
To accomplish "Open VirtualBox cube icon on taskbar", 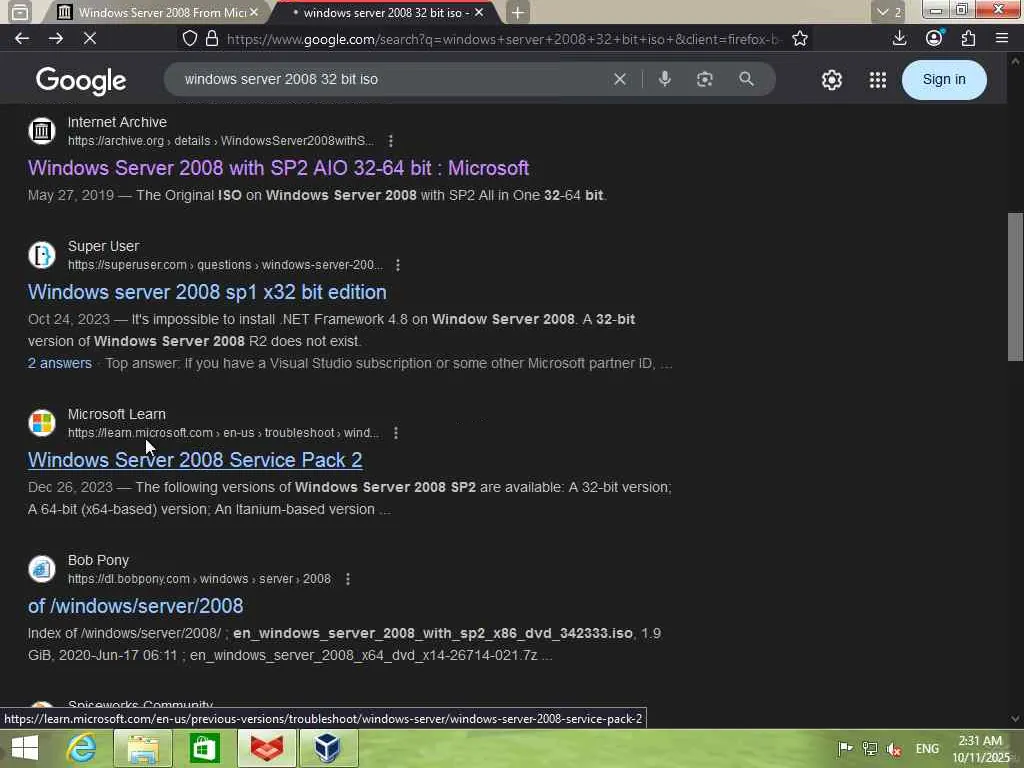I will coord(327,748).
